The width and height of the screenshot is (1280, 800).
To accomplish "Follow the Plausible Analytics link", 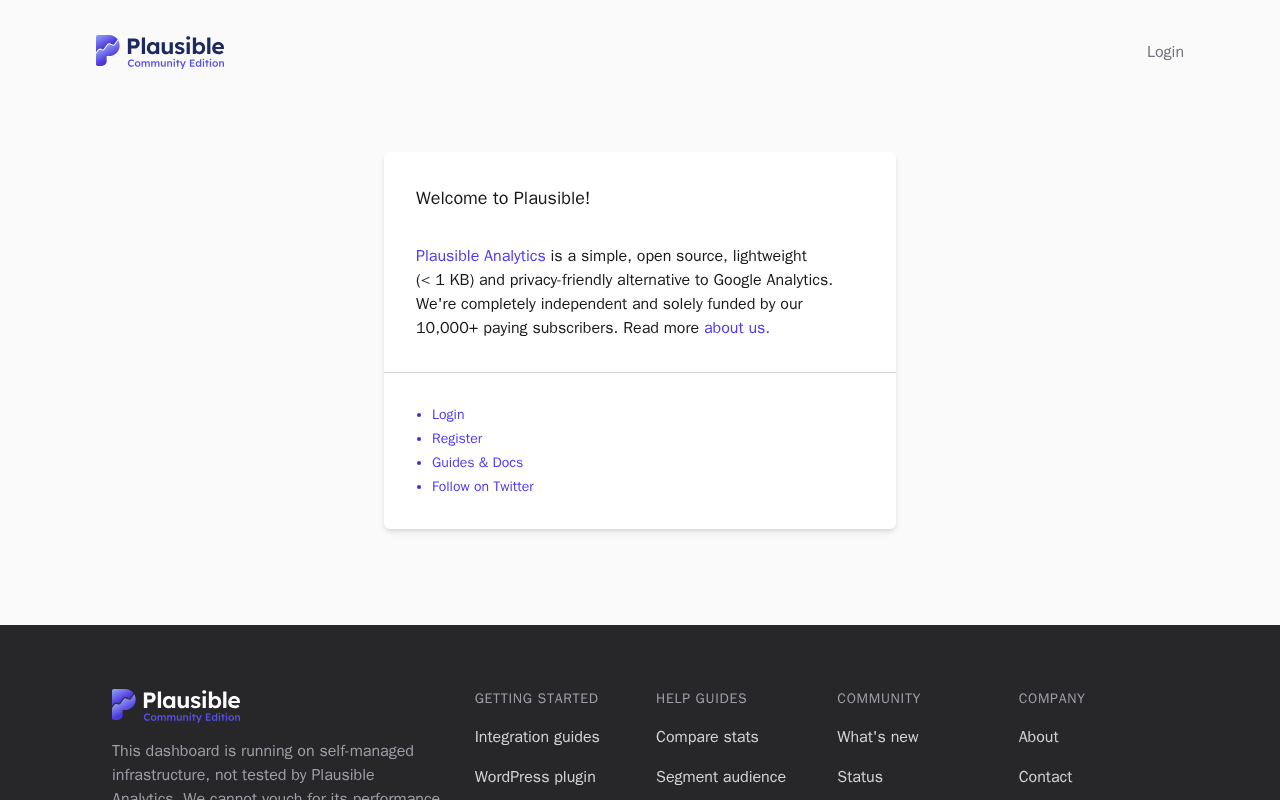I will point(481,256).
